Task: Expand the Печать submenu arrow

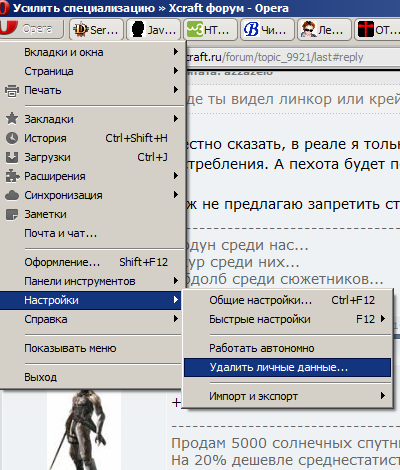Action: 176,90
